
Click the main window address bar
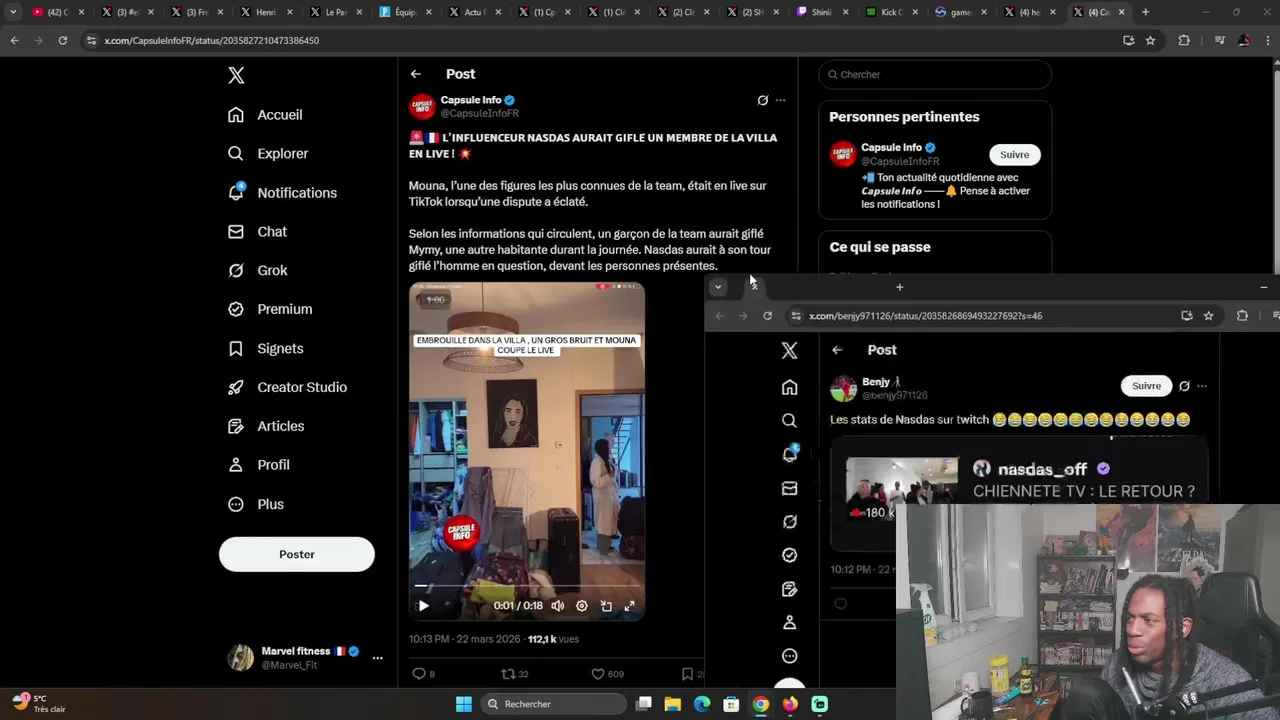(x=600, y=40)
